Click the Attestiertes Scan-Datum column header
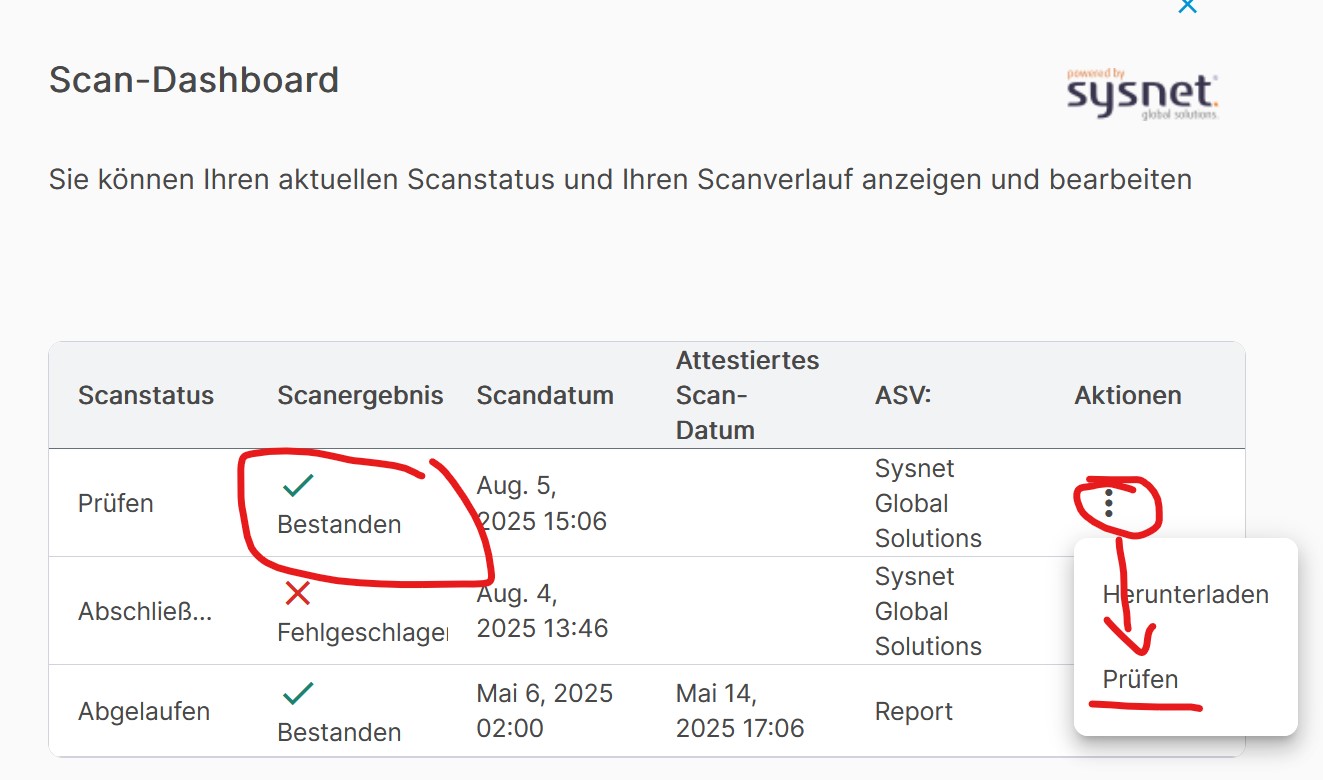Image resolution: width=1323 pixels, height=780 pixels. tap(747, 395)
